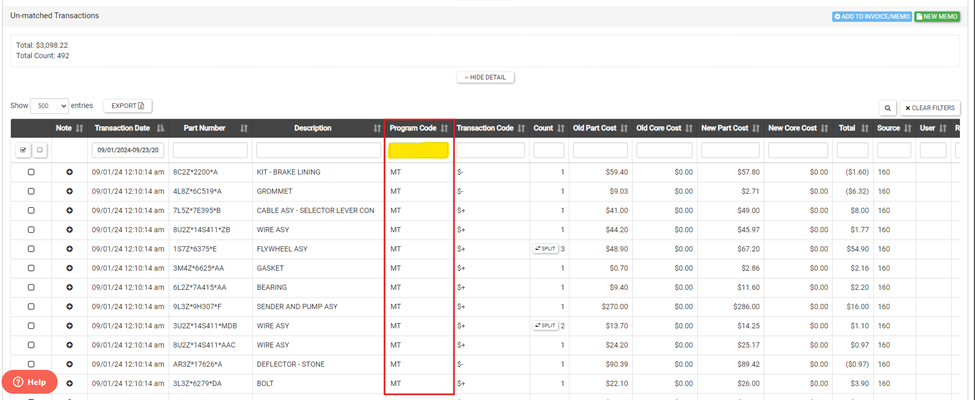This screenshot has width=975, height=400.
Task: Click the deselect-all empty box icon
Action: pos(39,150)
